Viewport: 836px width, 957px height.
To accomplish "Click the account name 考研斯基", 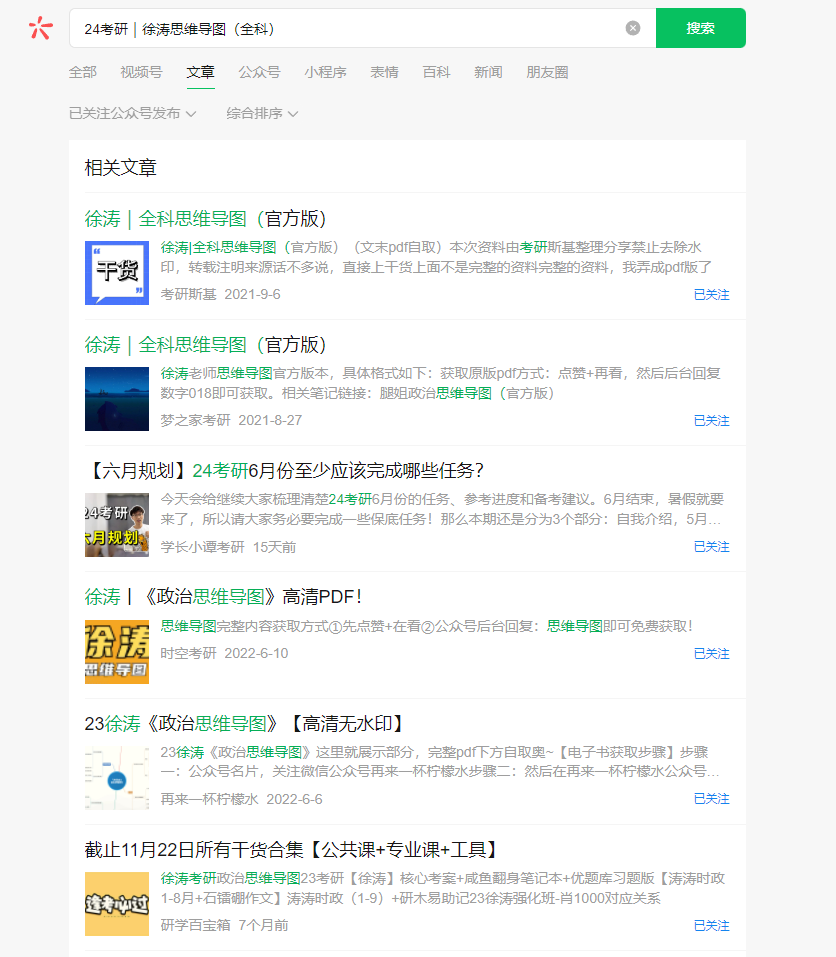I will coord(189,294).
